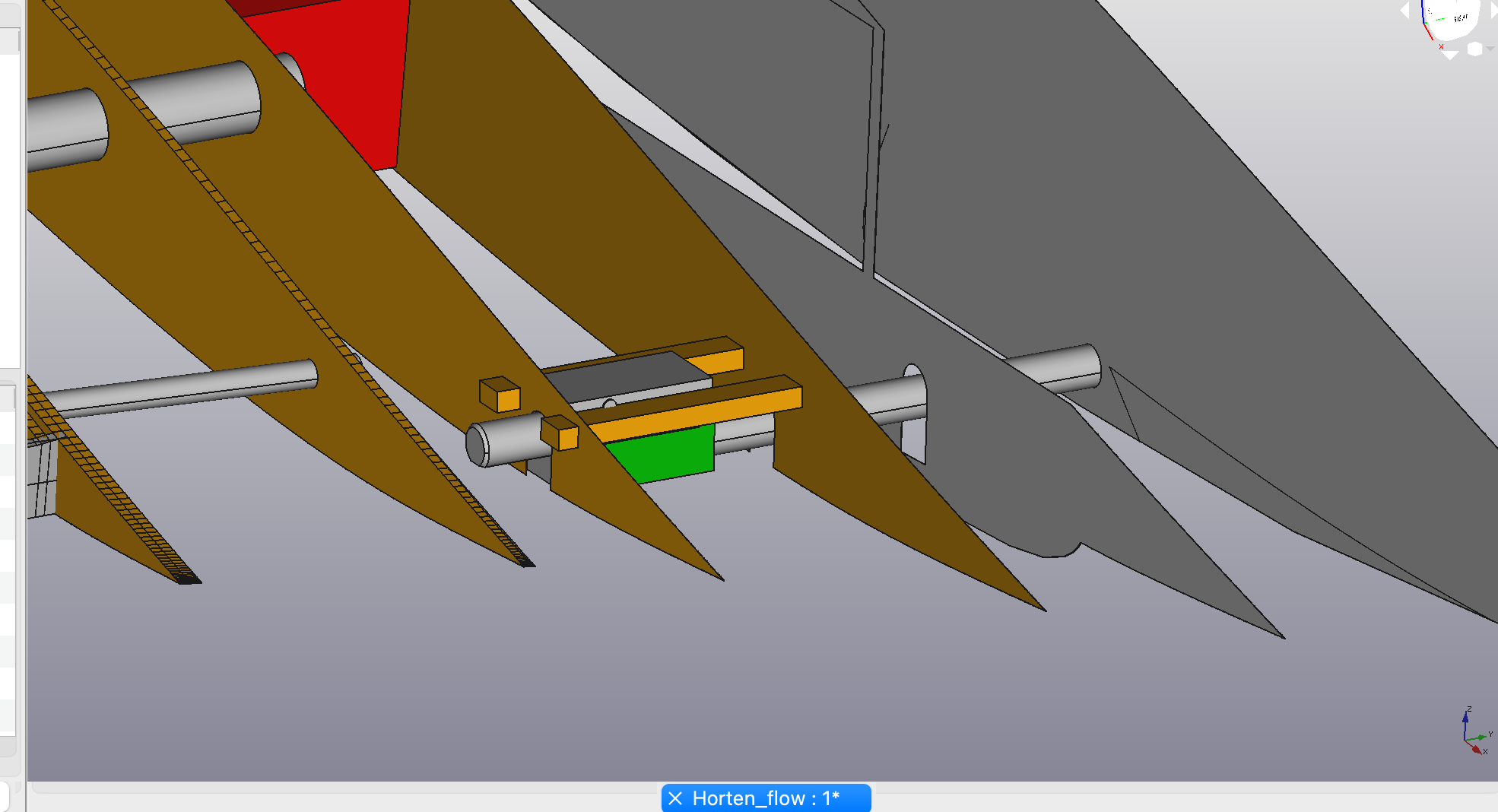Click the navigation cube's right rotate arrow
The image size is (1498, 812).
click(1493, 11)
